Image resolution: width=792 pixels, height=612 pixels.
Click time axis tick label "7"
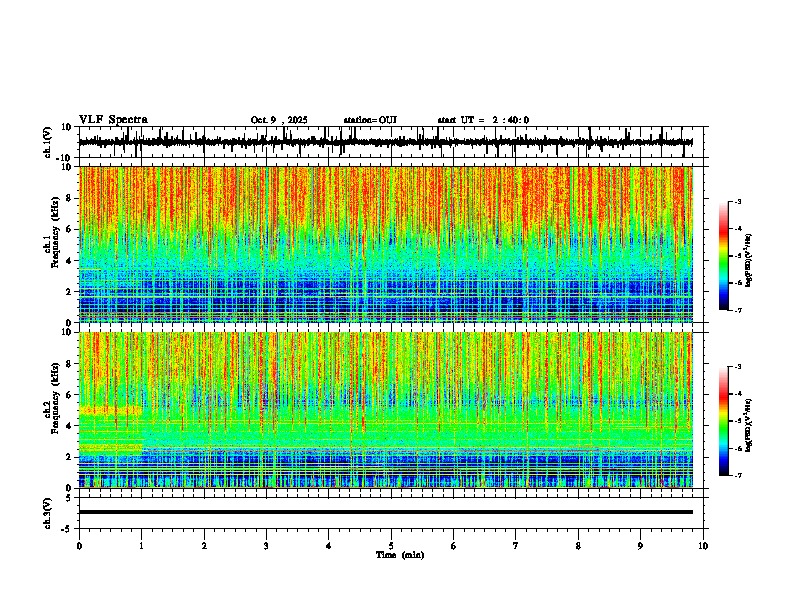516,546
